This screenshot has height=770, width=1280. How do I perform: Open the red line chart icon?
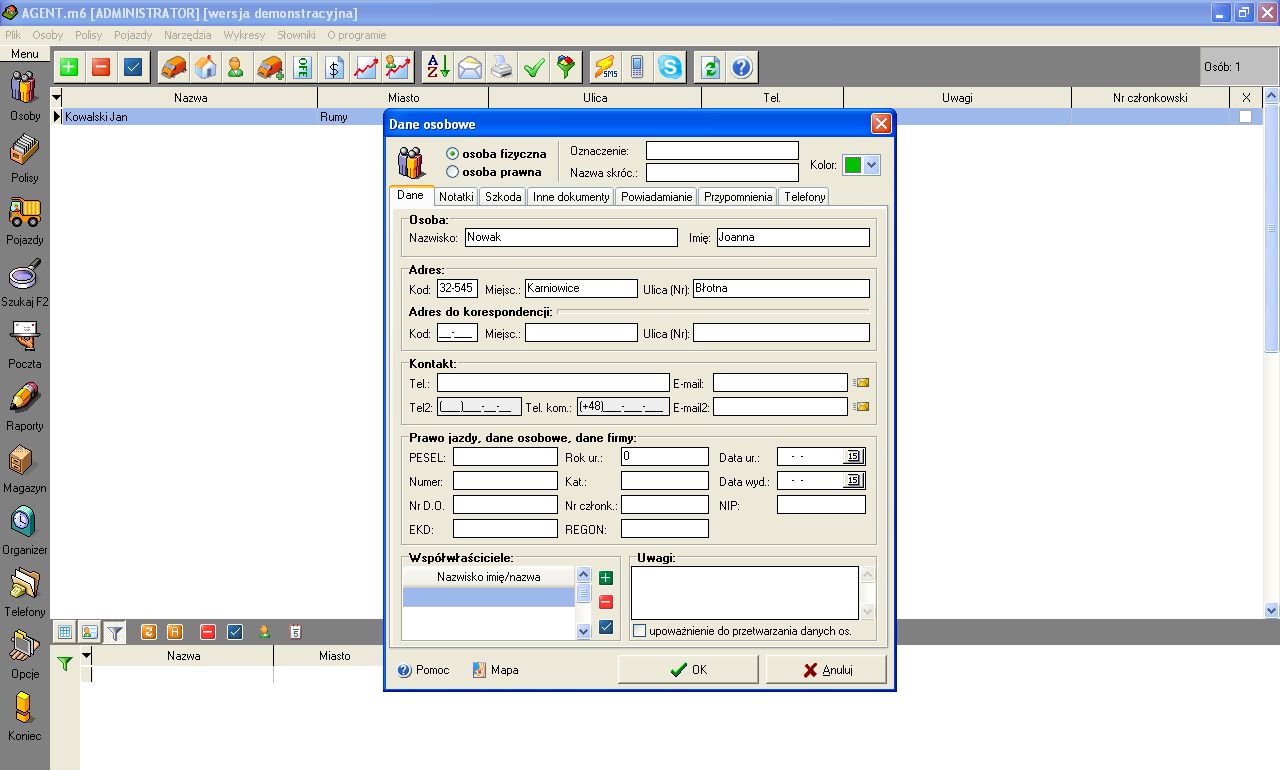(366, 67)
